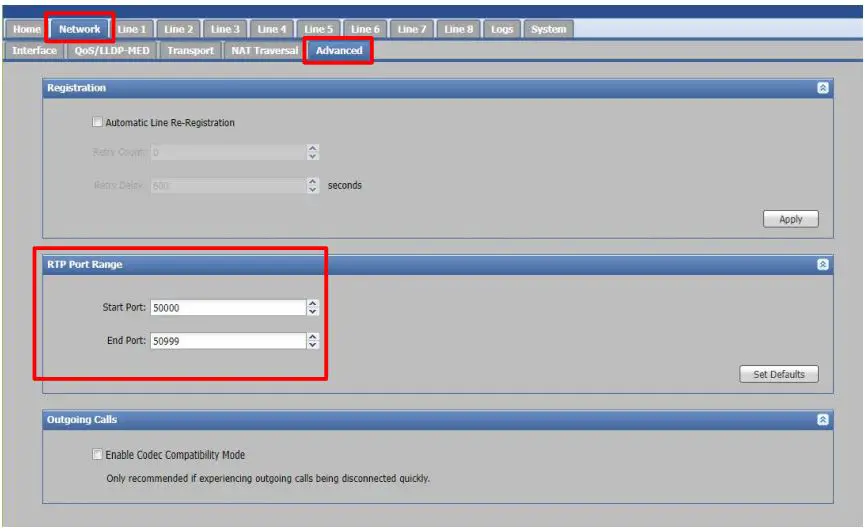
Task: Click the Retry Delay input field
Action: [x=228, y=186]
